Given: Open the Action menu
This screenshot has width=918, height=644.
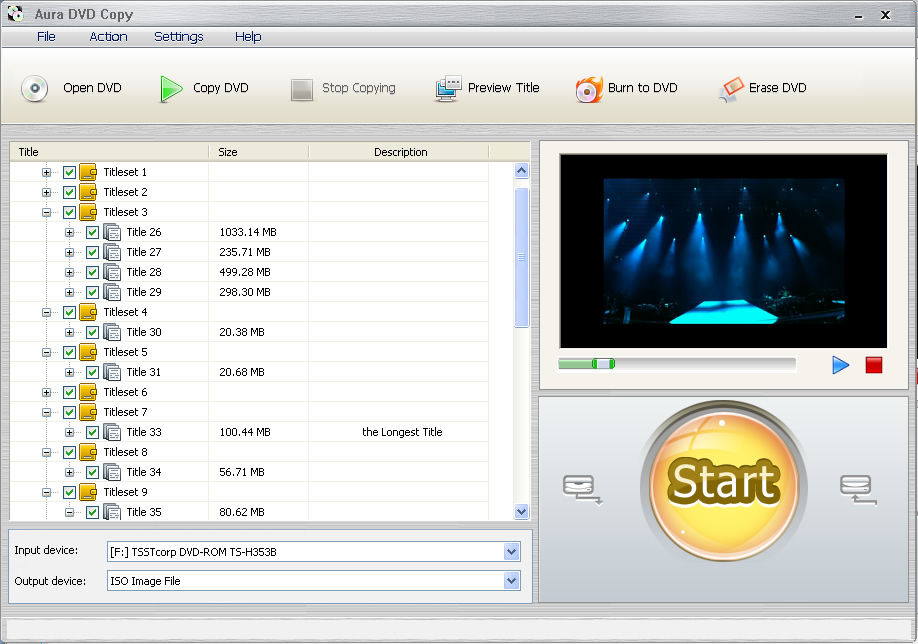Looking at the screenshot, I should pos(108,37).
